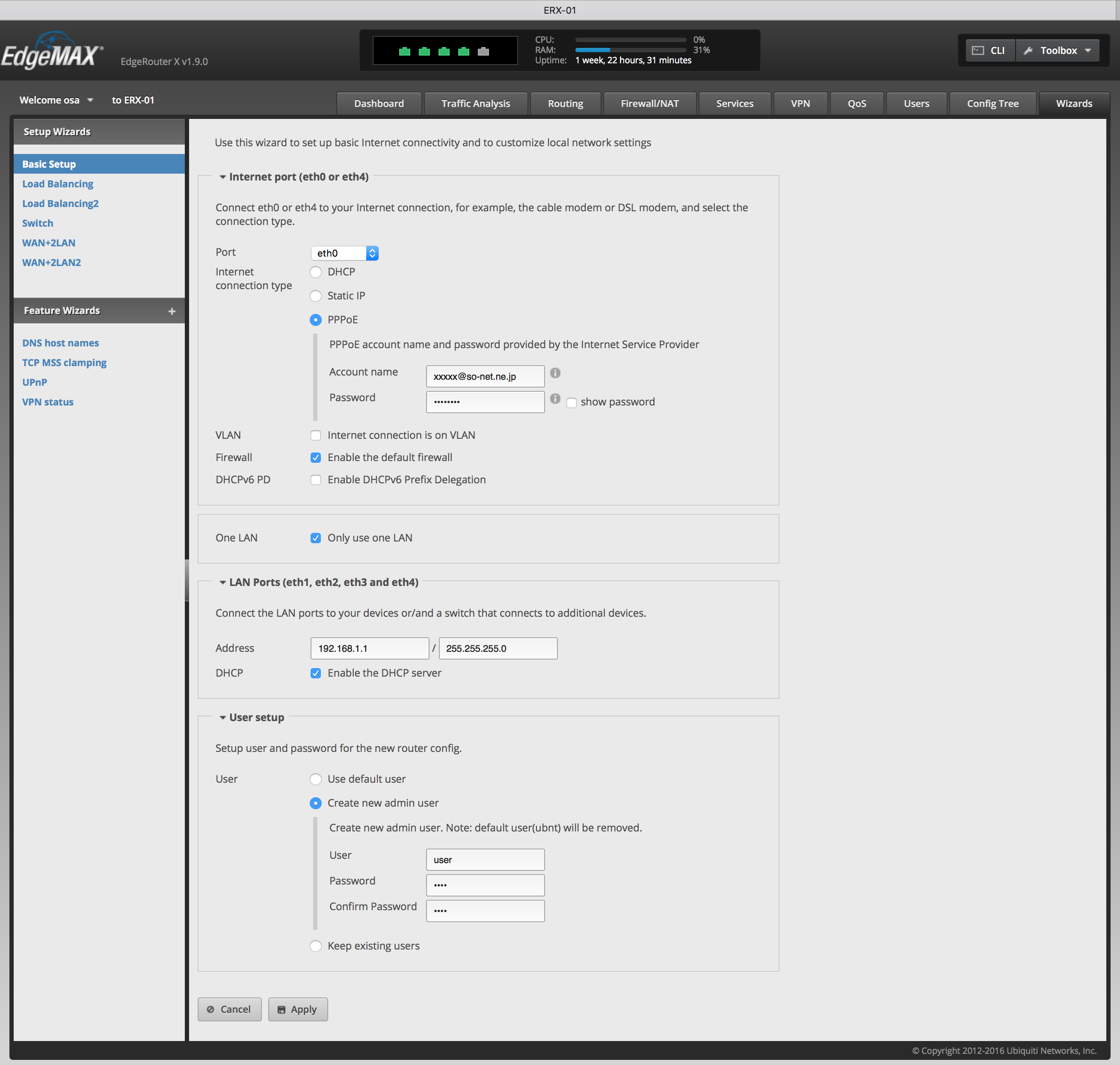Open the VPN status wizard
The width and height of the screenshot is (1120, 1065).
[x=48, y=402]
